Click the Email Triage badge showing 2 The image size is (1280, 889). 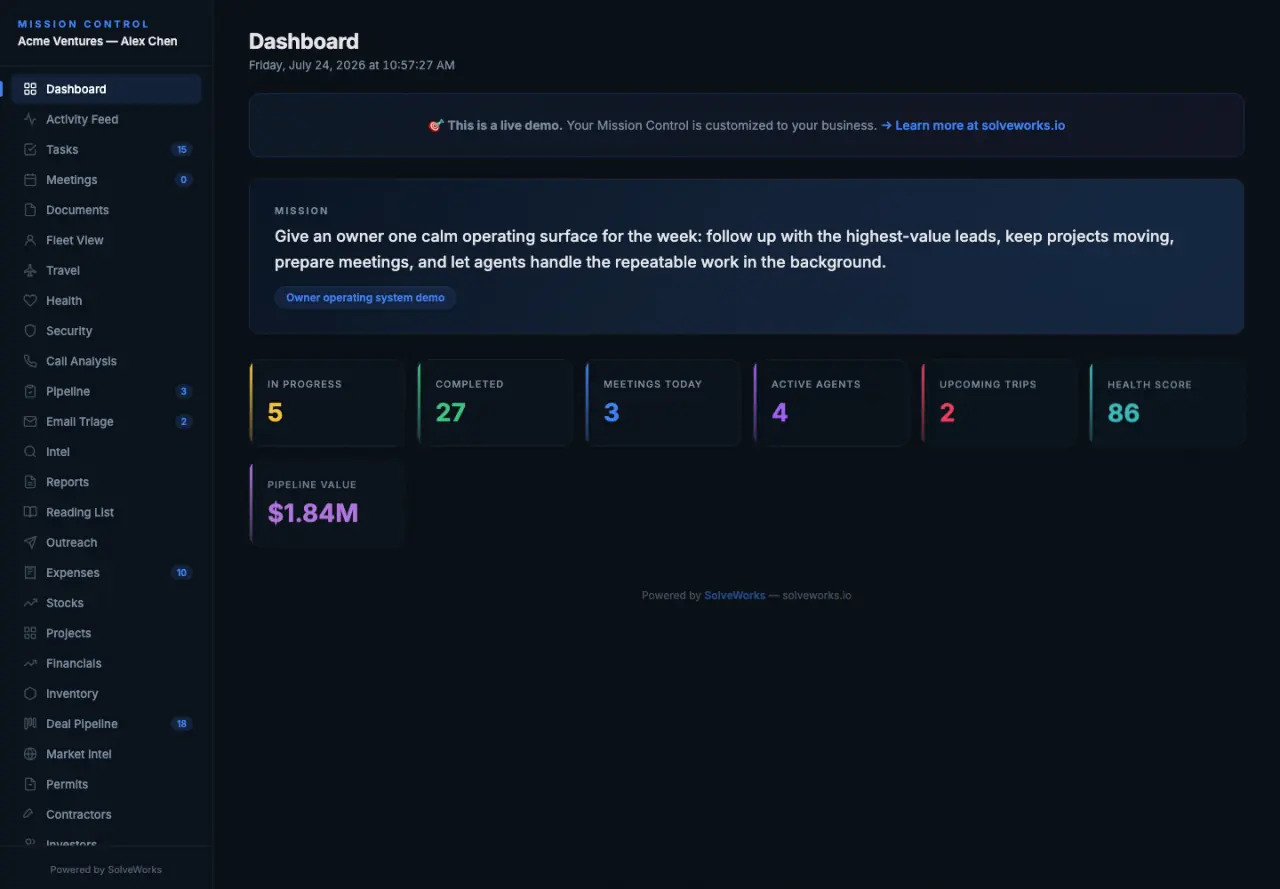point(183,422)
